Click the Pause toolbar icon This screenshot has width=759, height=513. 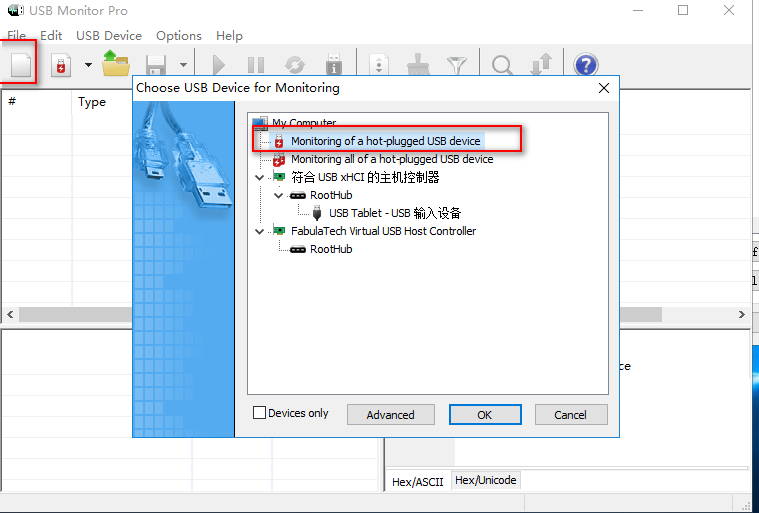pyautogui.click(x=256, y=65)
